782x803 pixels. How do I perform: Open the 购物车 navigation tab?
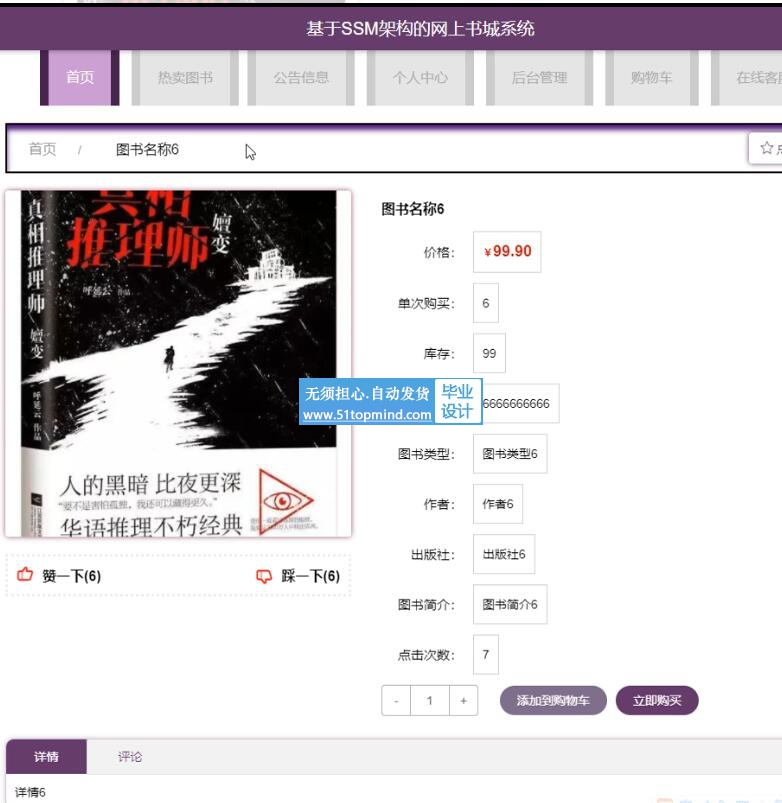651,77
